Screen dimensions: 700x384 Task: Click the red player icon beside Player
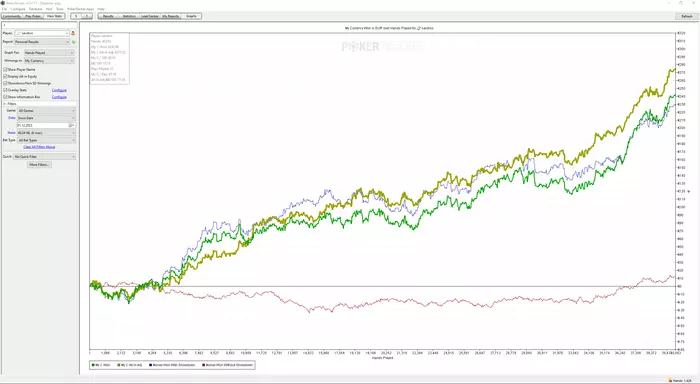pyautogui.click(x=73, y=33)
